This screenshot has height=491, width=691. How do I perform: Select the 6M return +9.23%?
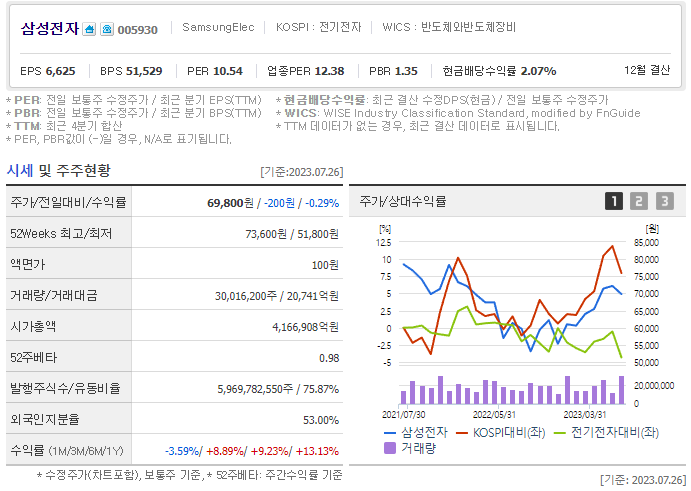270,451
